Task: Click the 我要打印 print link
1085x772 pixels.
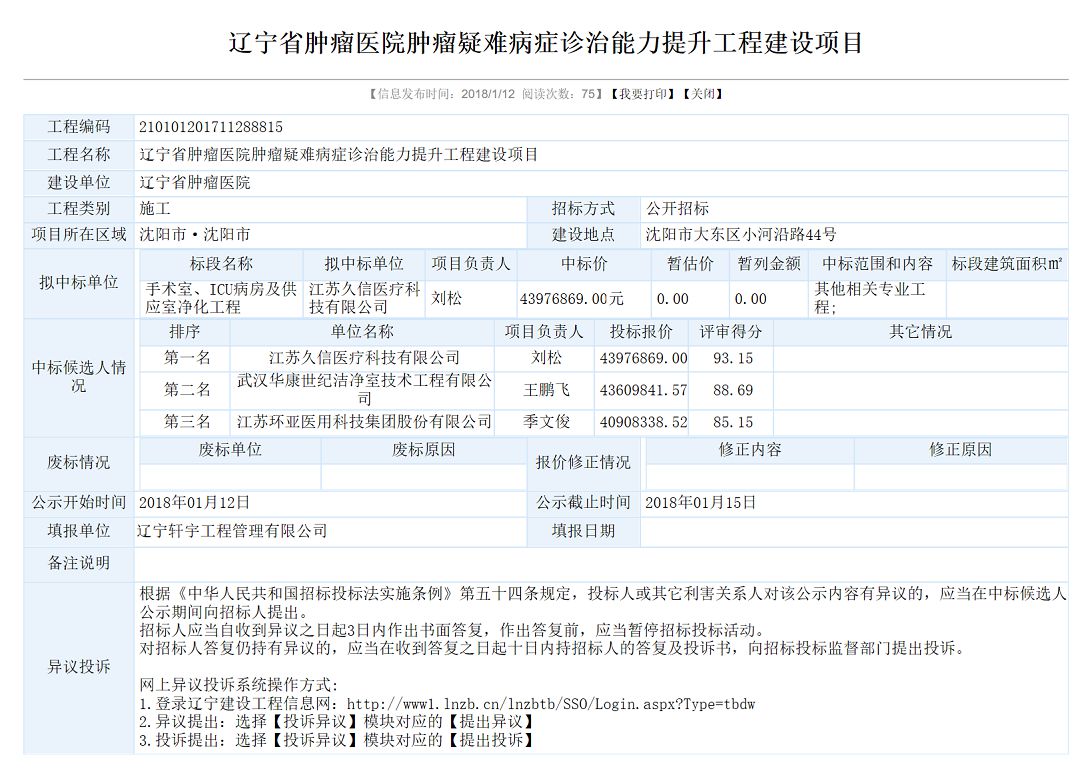Action: tap(642, 94)
